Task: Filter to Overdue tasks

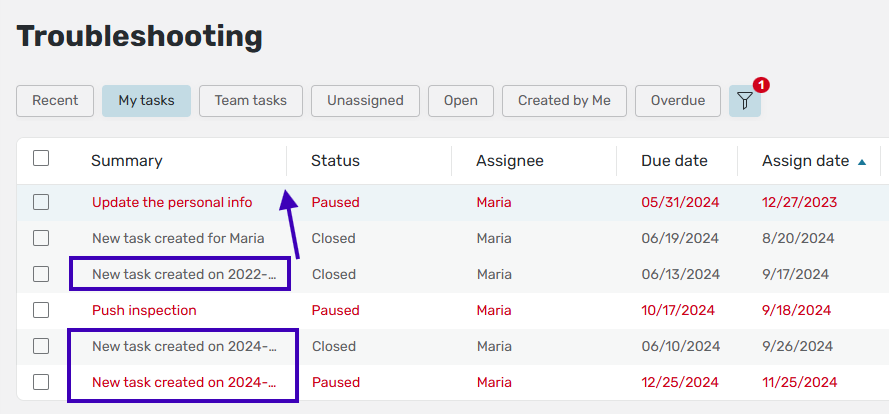Action: [677, 101]
